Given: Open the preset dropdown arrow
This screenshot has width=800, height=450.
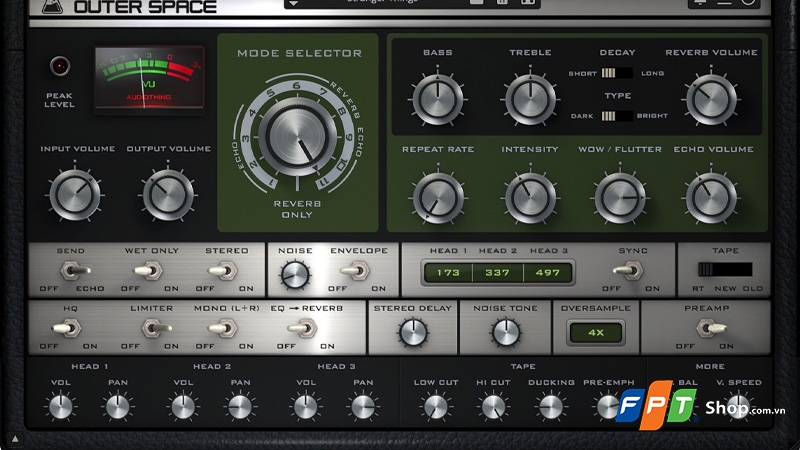Looking at the screenshot, I should [x=293, y=3].
